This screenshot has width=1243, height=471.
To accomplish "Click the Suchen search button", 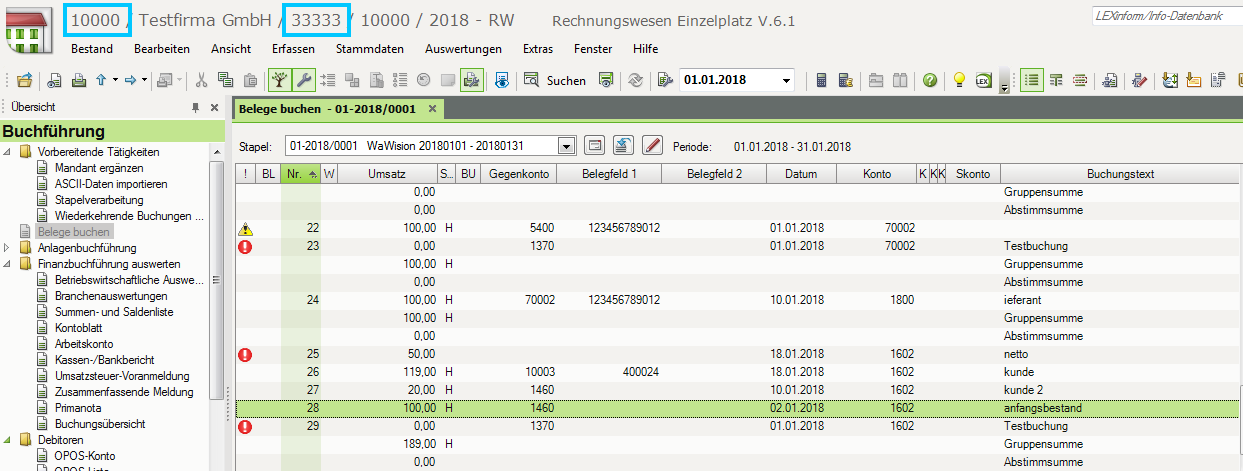I will coord(556,81).
